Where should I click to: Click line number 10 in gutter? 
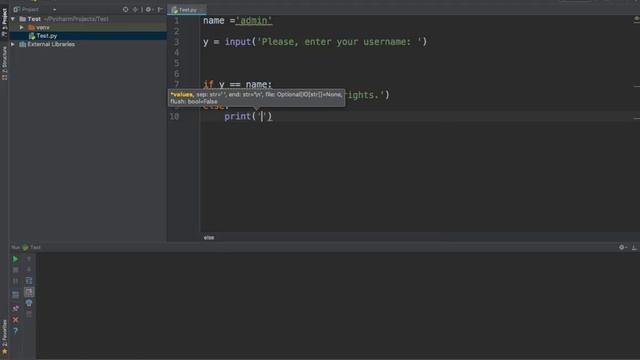[x=174, y=116]
